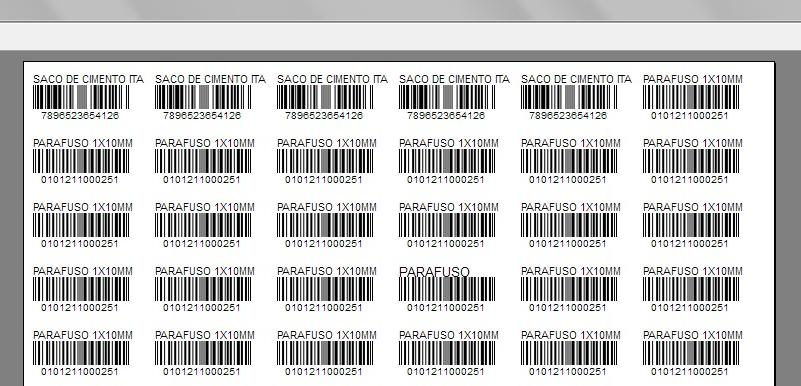
Task: Click the dark gray margin left of the page
Action: coord(11,220)
